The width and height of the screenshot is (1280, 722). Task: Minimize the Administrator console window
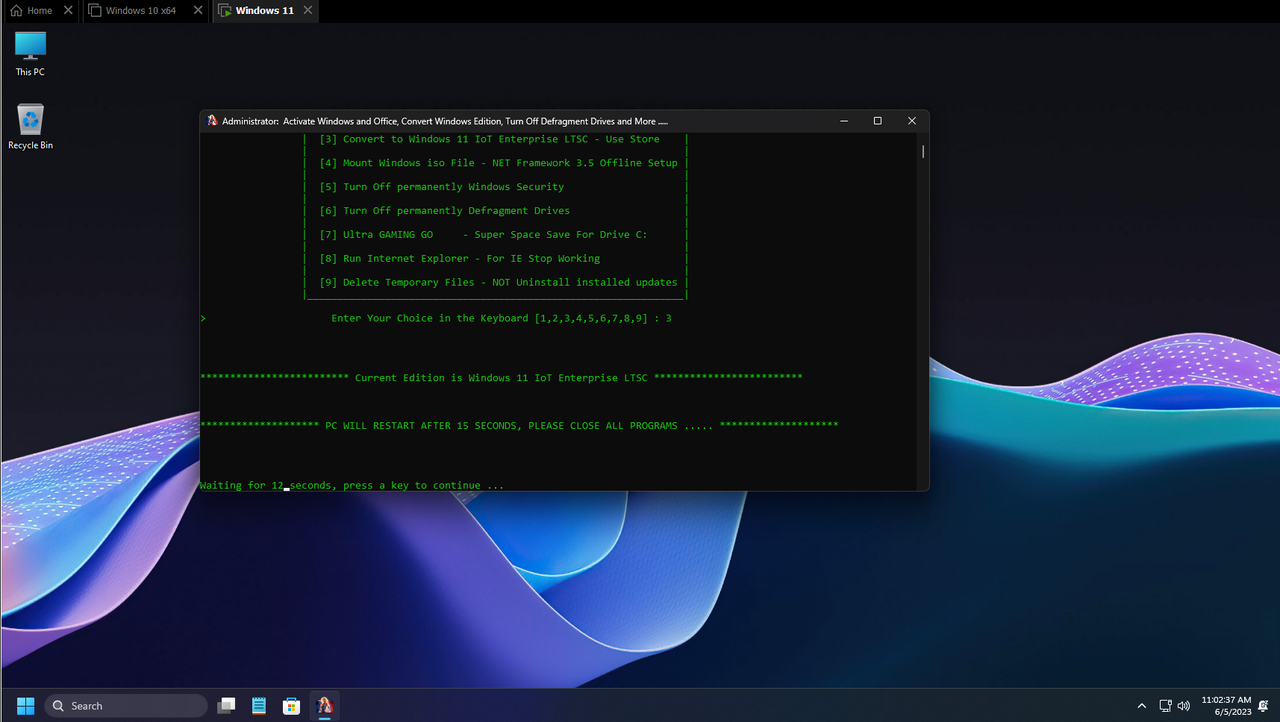[844, 121]
